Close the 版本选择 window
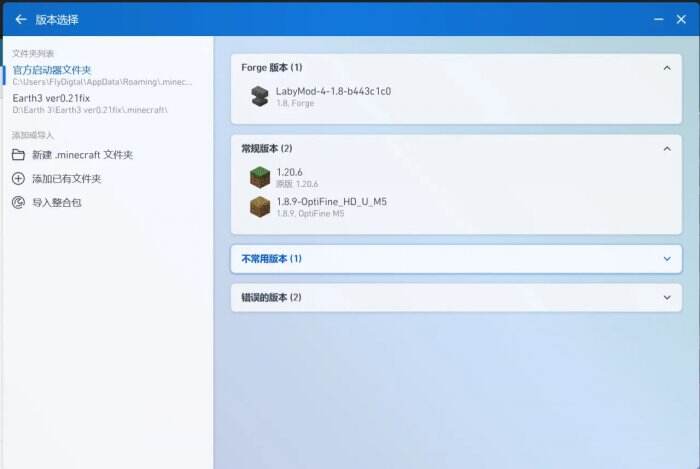This screenshot has width=700, height=469. (x=681, y=19)
